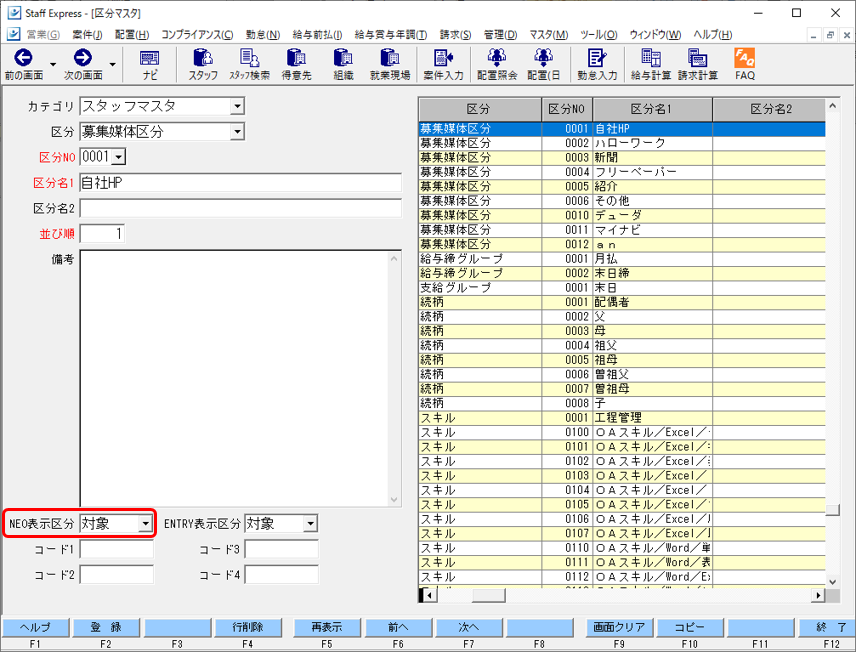Select the マイナビ row

622,230
